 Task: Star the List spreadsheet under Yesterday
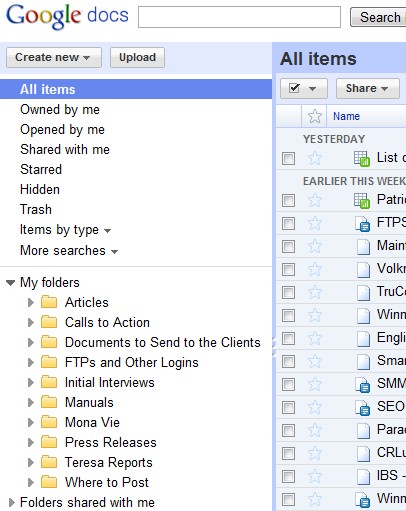click(315, 158)
